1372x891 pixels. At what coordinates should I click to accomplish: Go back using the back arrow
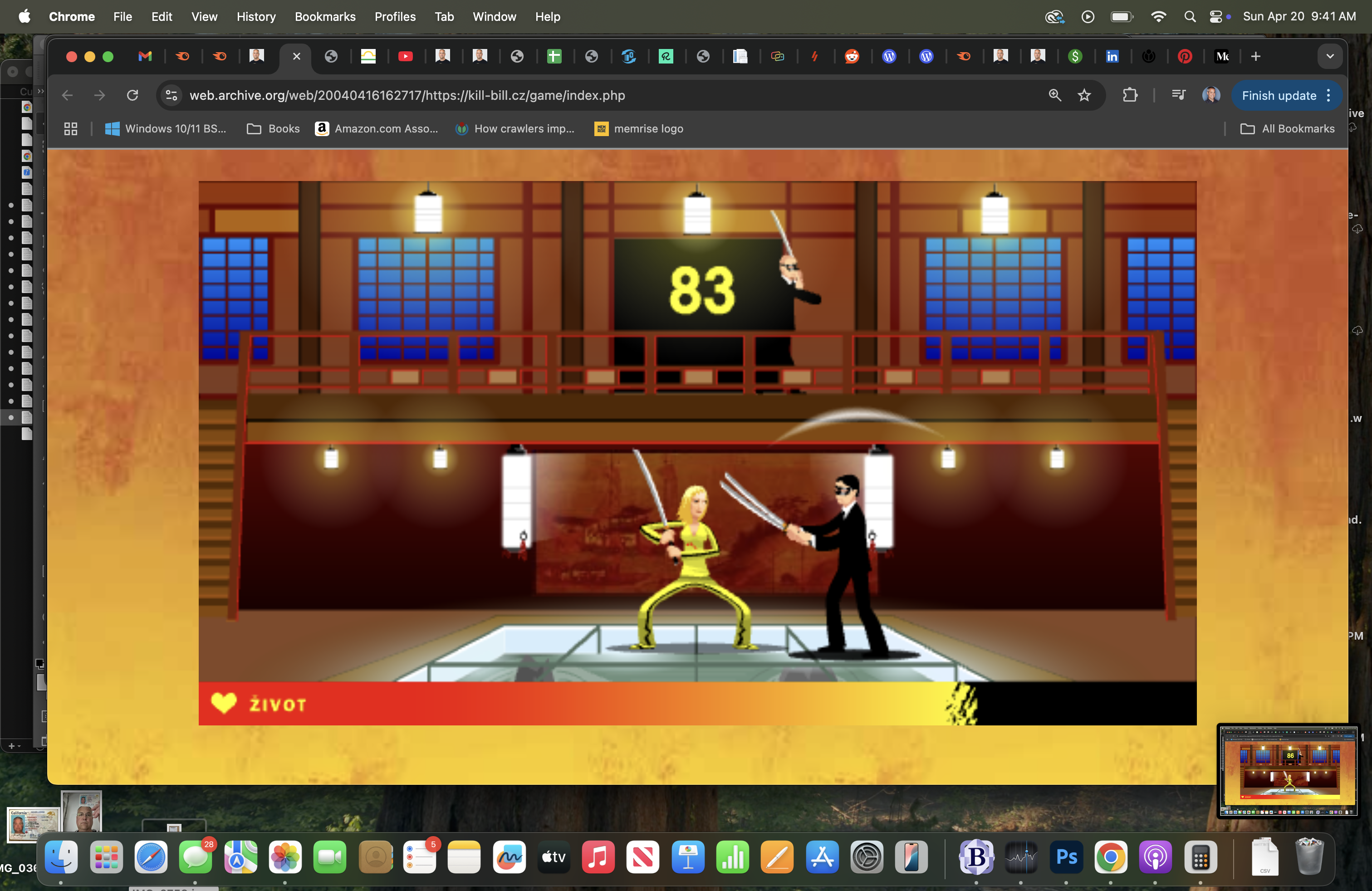pyautogui.click(x=68, y=95)
